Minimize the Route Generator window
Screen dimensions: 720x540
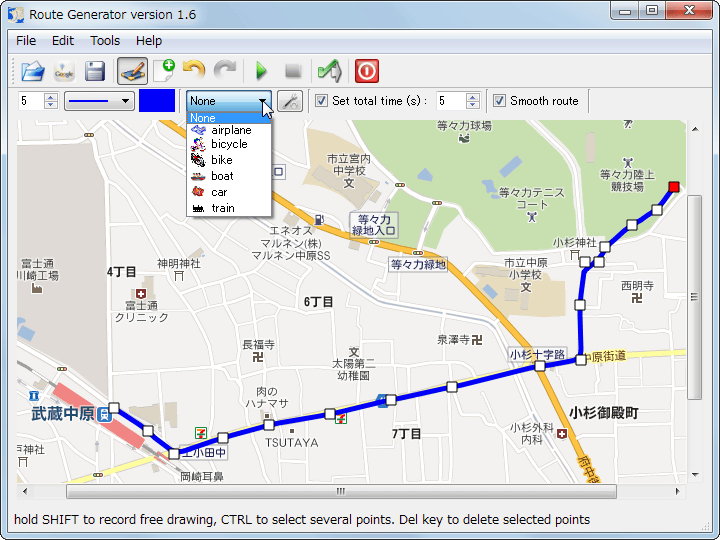click(625, 11)
